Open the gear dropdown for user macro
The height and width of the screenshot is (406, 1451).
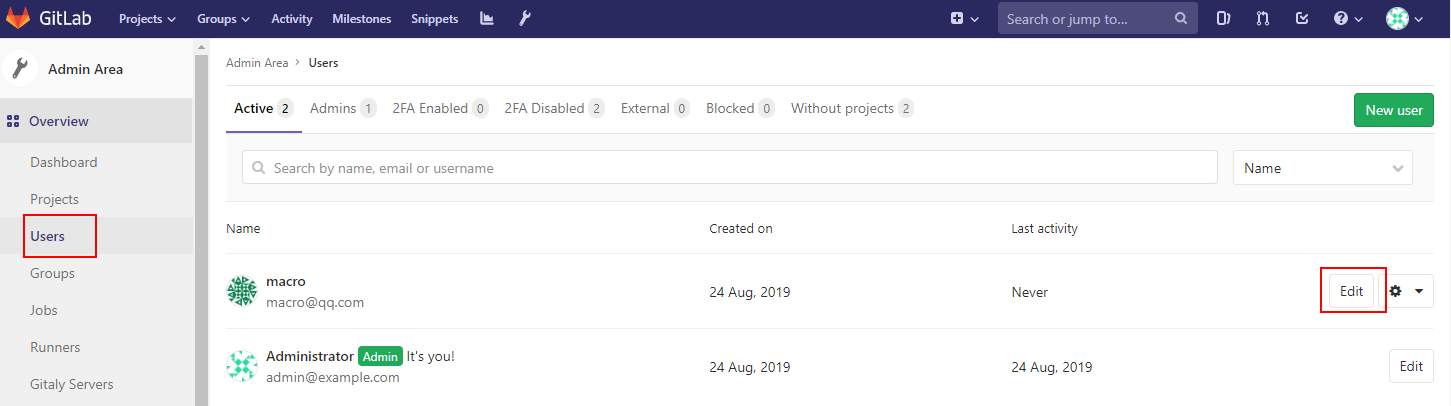pos(1405,291)
